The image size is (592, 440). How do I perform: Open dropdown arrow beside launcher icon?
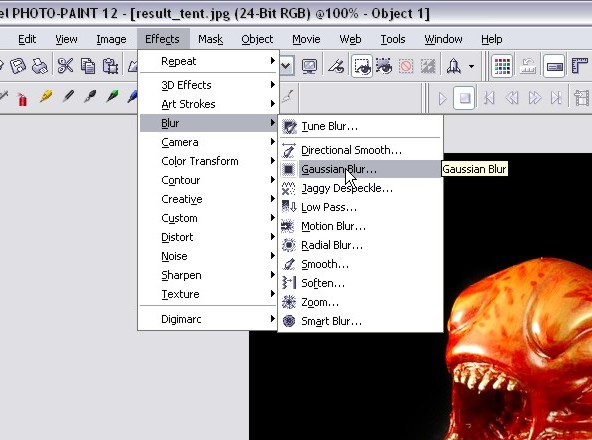[x=472, y=66]
